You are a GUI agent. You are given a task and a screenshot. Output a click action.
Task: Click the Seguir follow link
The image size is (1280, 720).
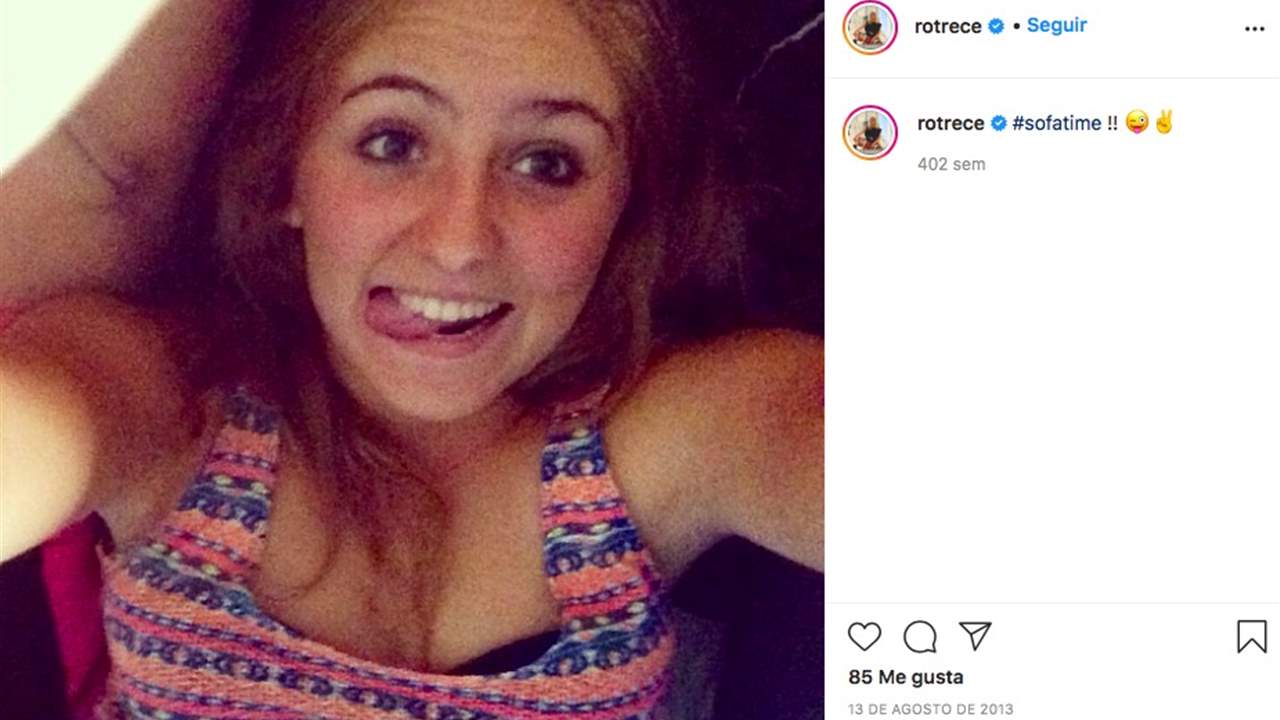[x=1056, y=26]
